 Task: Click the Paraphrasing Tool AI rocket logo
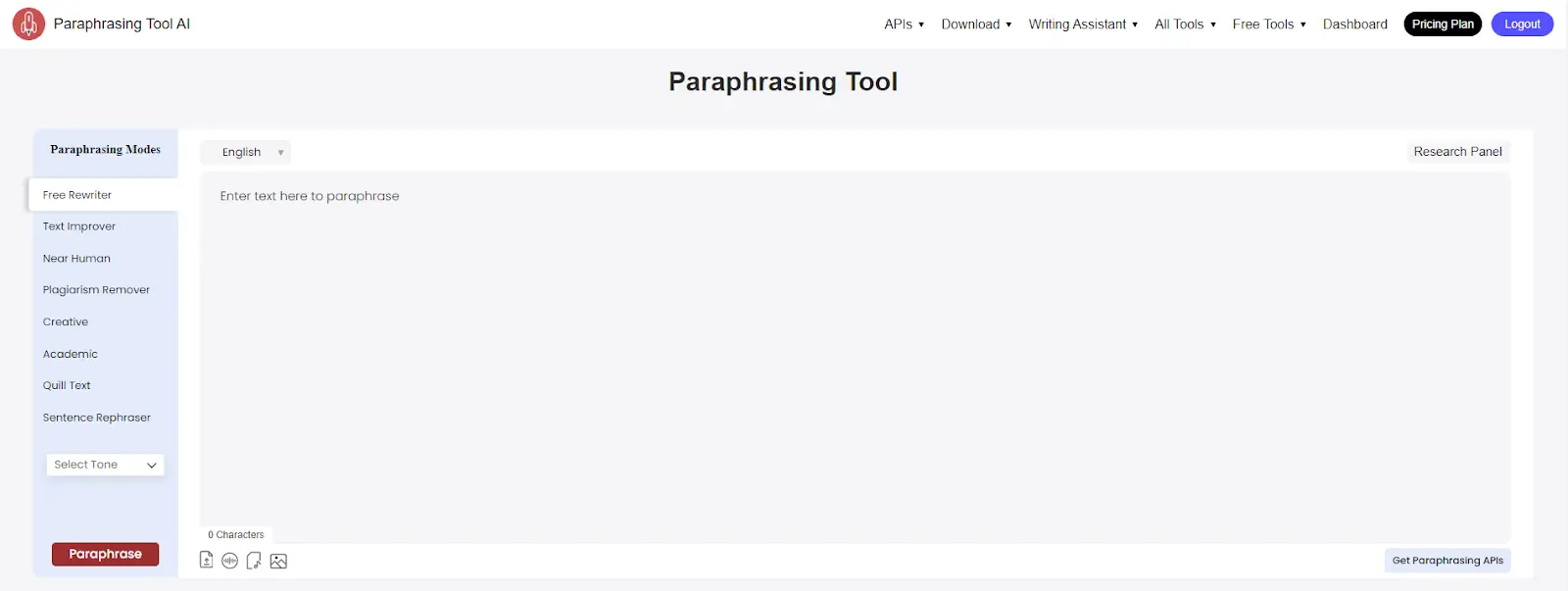(x=28, y=24)
